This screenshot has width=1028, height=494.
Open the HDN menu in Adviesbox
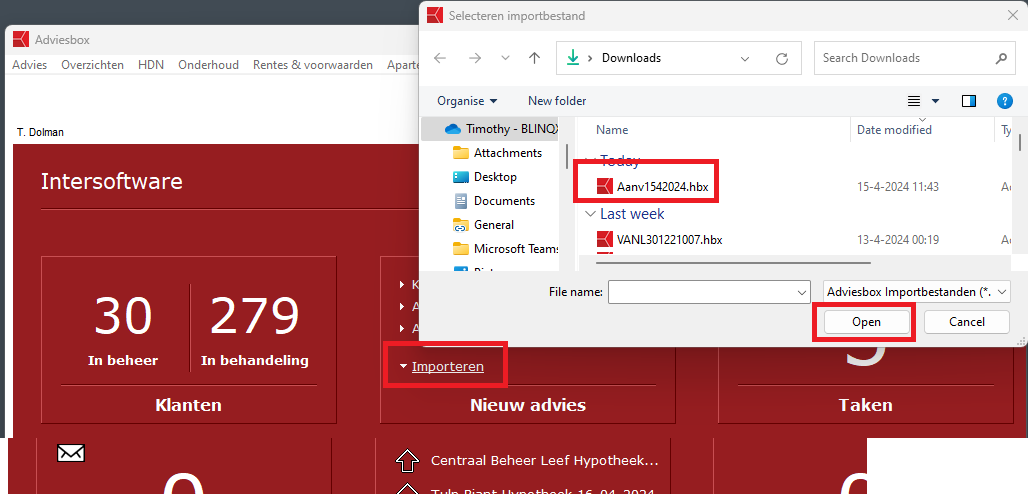[x=151, y=65]
